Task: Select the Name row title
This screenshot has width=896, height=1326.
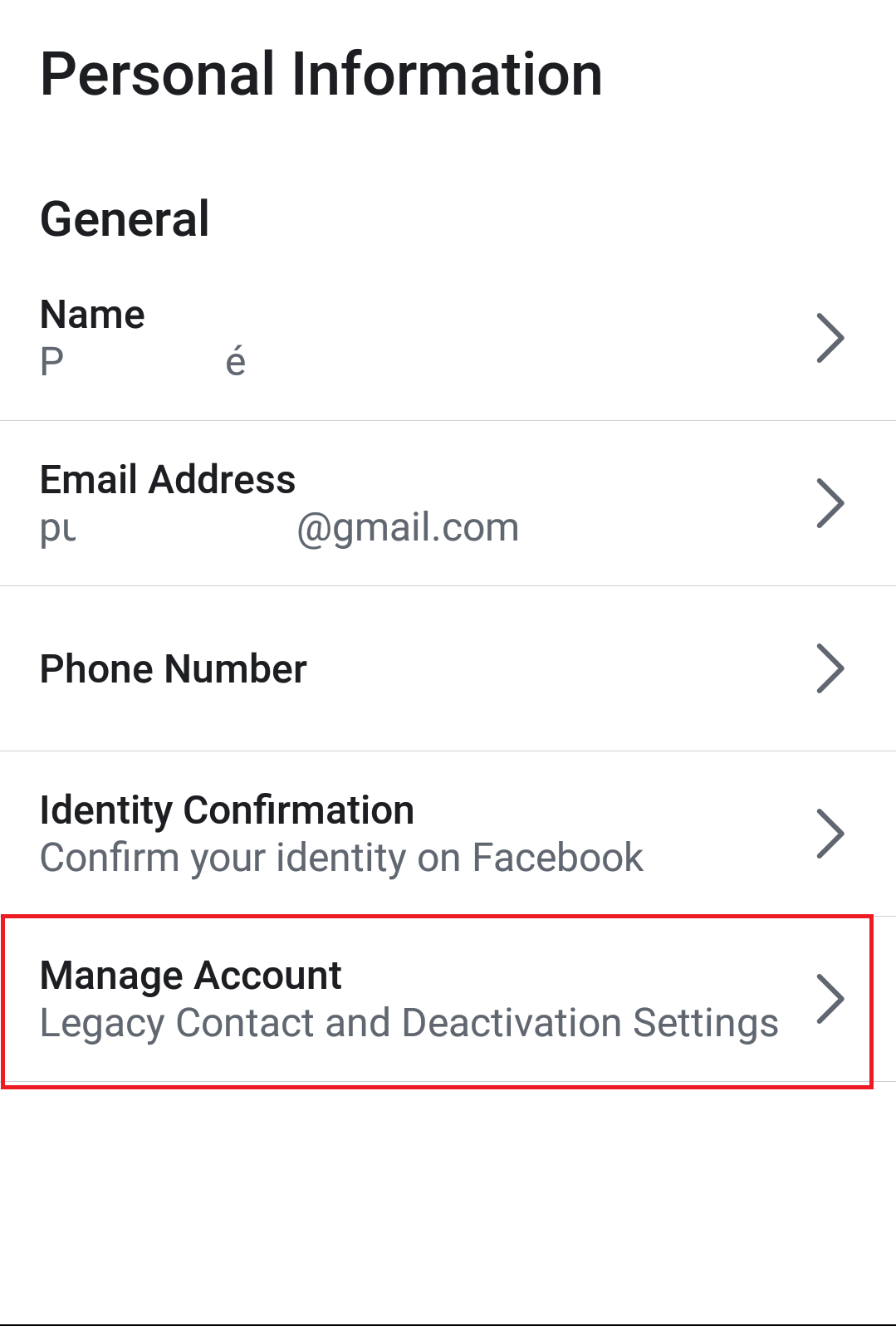Action: (x=92, y=315)
